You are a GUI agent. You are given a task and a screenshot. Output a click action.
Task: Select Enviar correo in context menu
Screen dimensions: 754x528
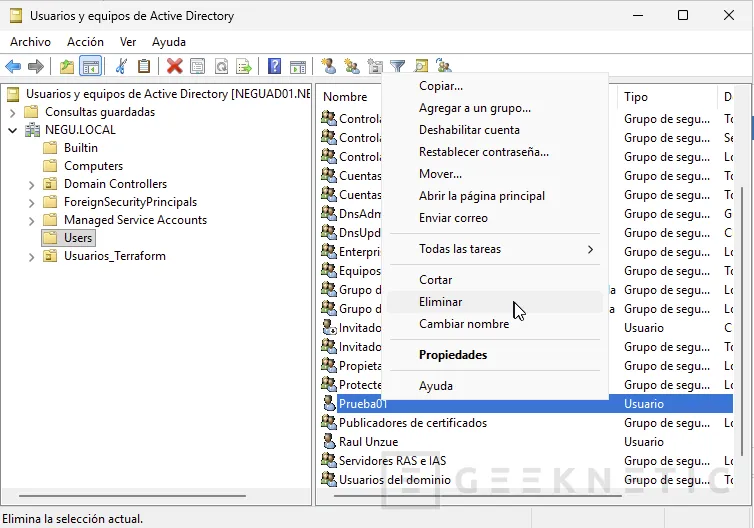tap(495, 218)
